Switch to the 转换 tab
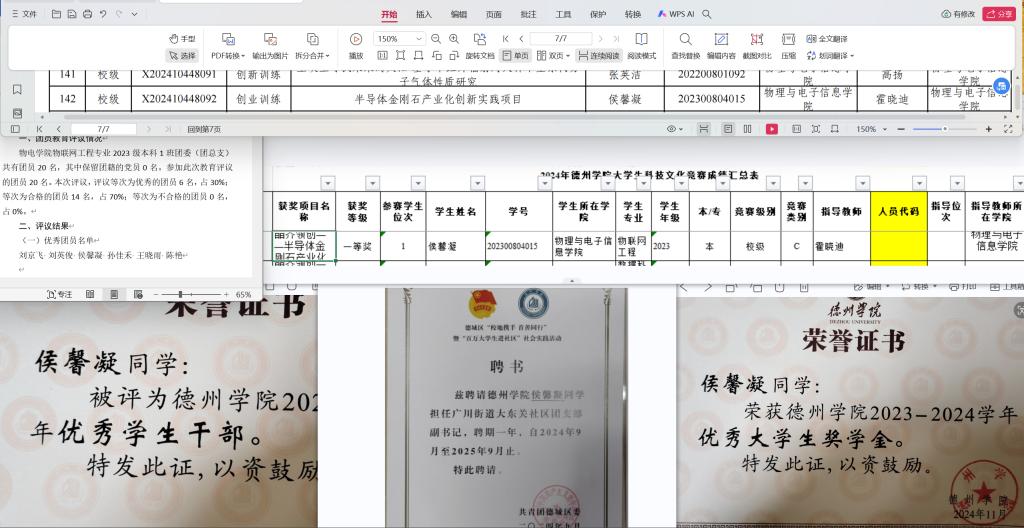The width and height of the screenshot is (1024, 528). click(633, 14)
